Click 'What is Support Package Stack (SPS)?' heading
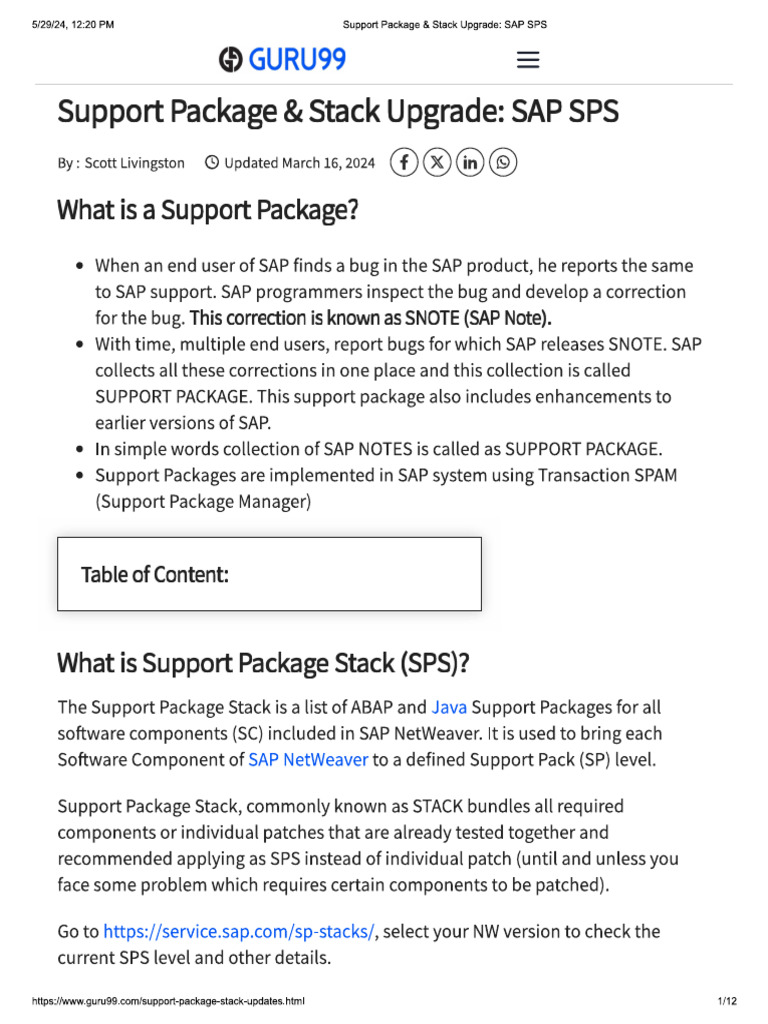Viewport: 768px width, 1024px height. click(263, 663)
